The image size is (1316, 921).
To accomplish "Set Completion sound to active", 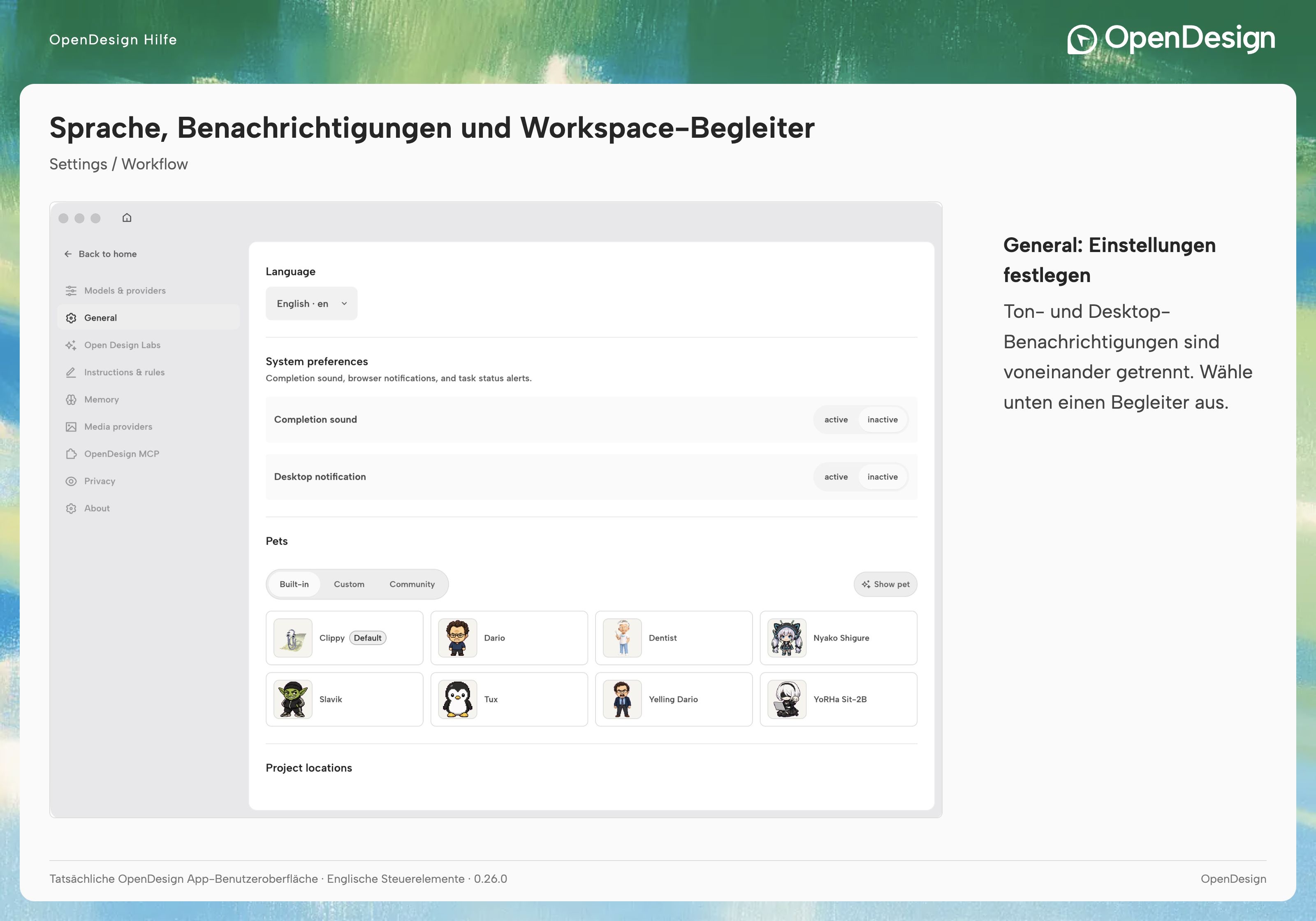I will tap(836, 419).
